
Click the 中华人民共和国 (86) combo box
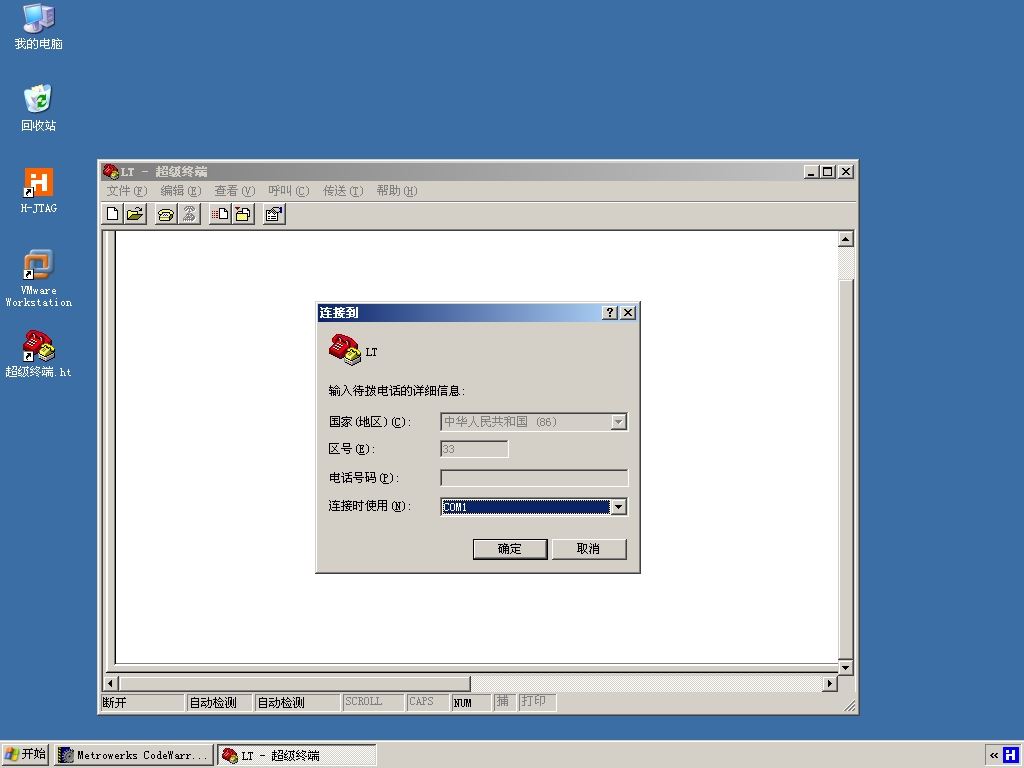coord(534,422)
